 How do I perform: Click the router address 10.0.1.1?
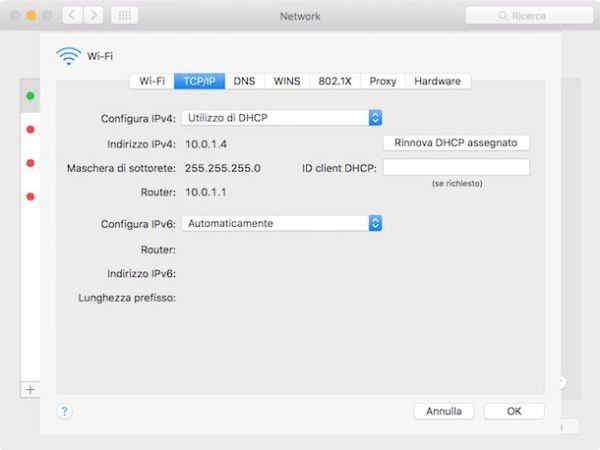(x=205, y=192)
